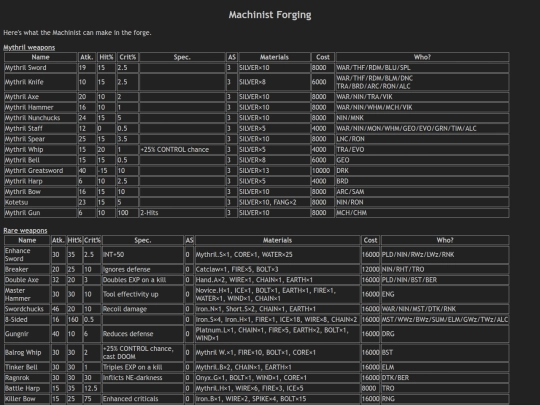Screen dimensions: 540x405
Task: Click the 8000 cost for Battle Harp
Action: [x=370, y=388]
